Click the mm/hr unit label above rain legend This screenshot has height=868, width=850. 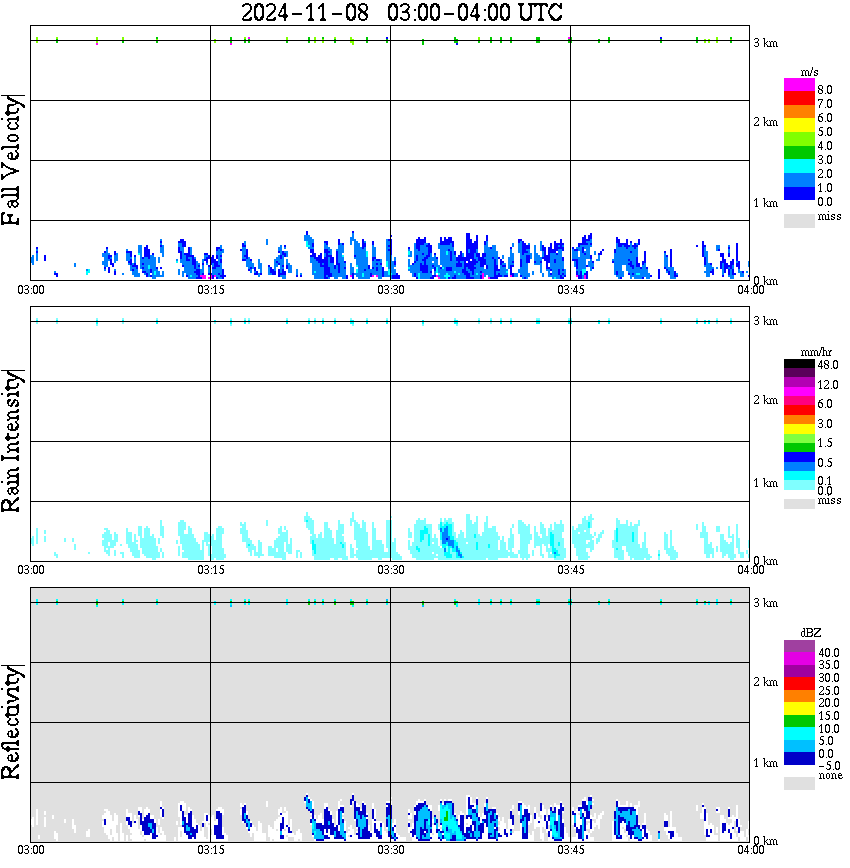tap(816, 353)
